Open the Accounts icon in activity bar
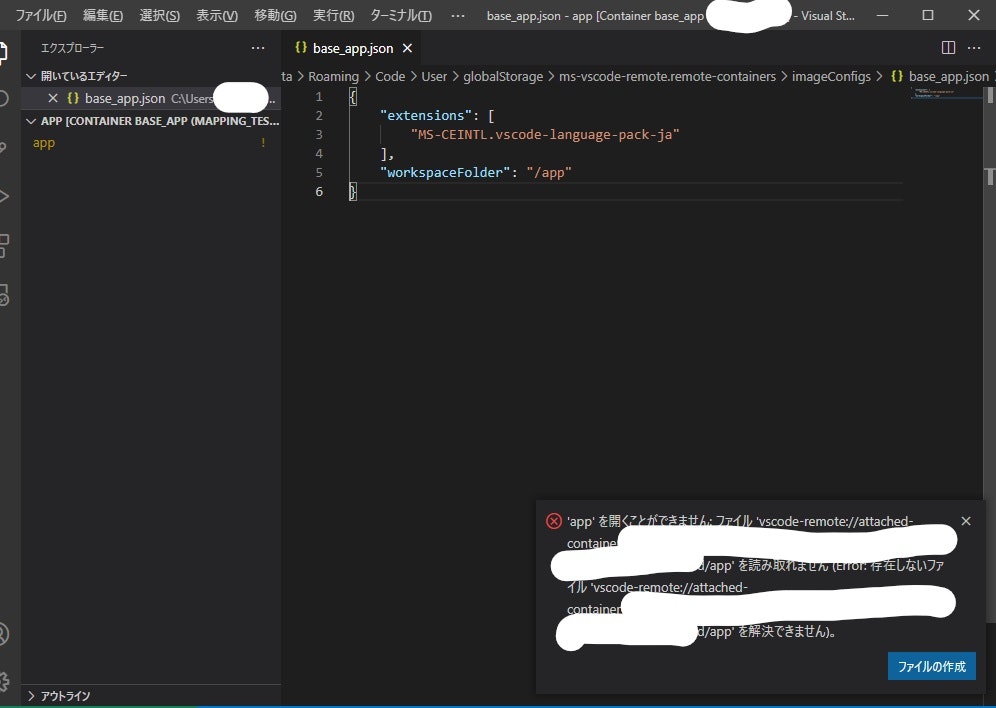The width and height of the screenshot is (996, 708). (3, 634)
